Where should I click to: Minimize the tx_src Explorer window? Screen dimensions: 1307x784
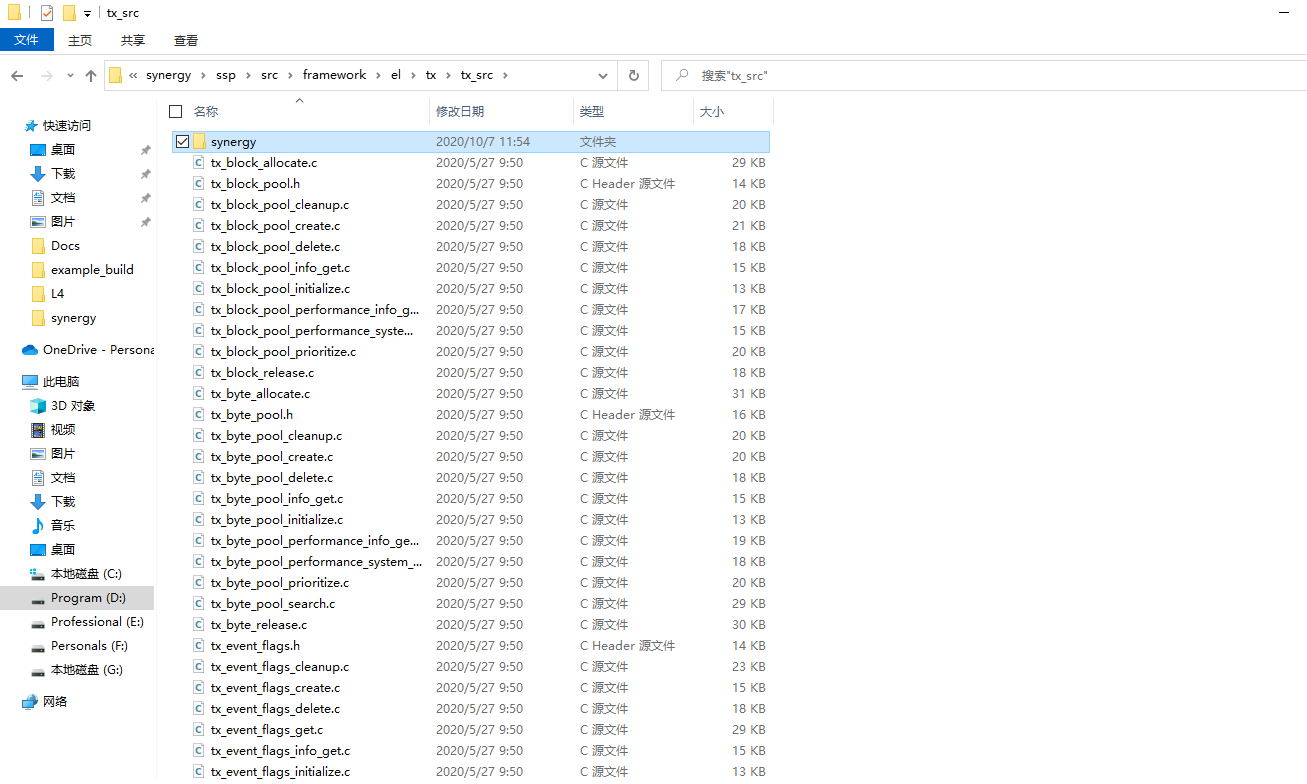tap(1283, 13)
